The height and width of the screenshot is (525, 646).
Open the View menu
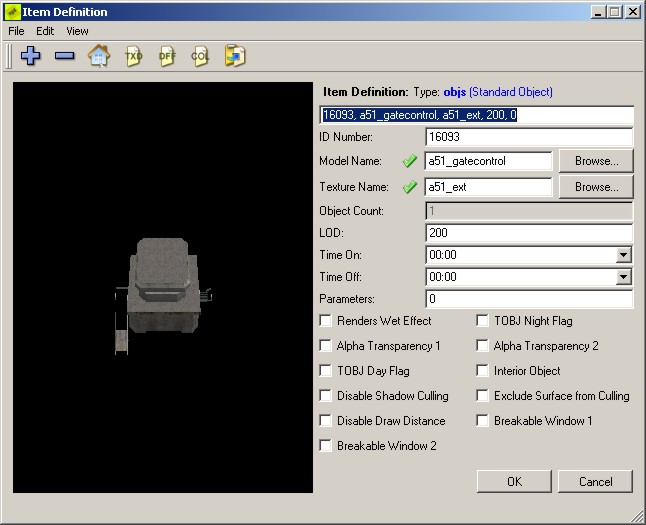pyautogui.click(x=77, y=31)
